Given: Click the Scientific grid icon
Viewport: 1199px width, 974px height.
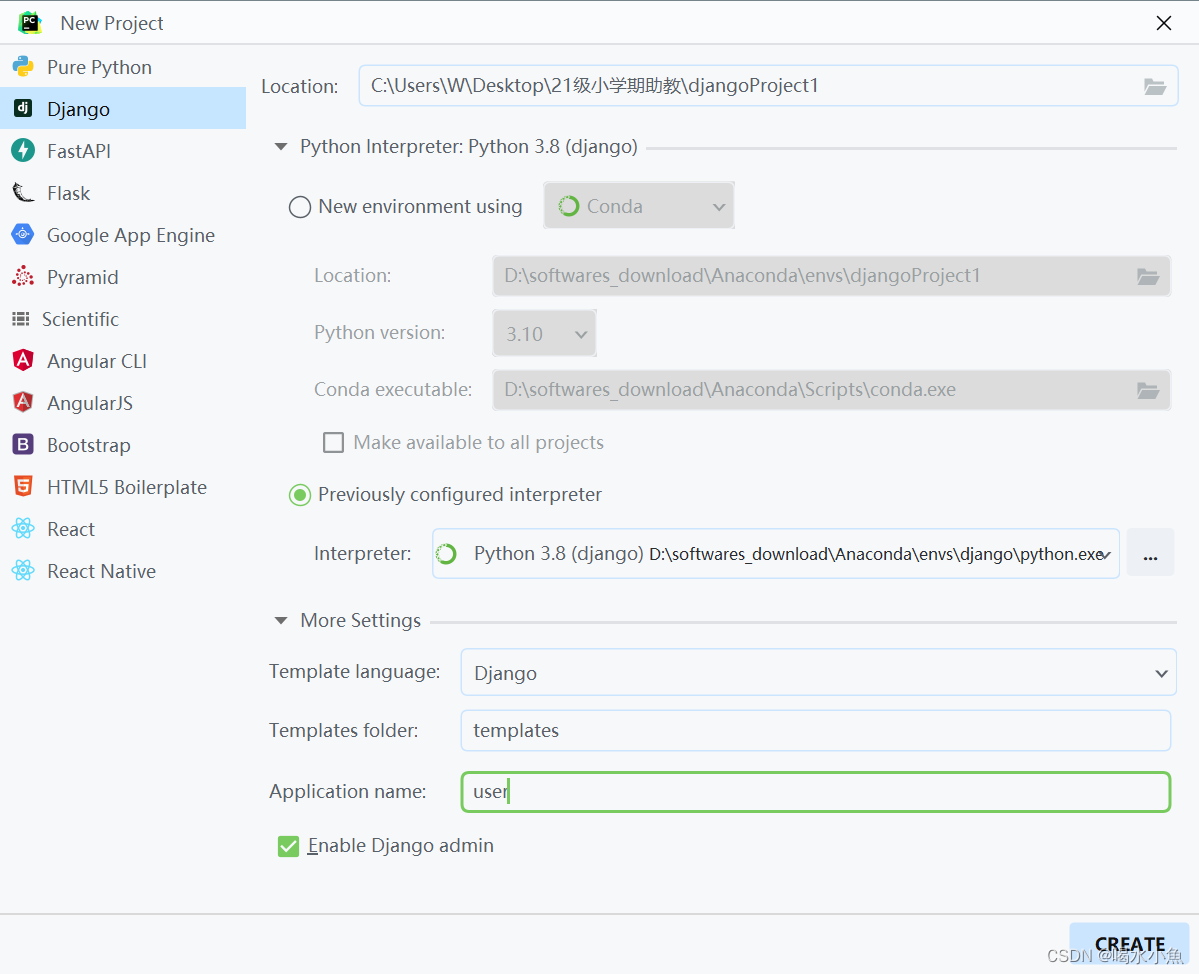Looking at the screenshot, I should [x=21, y=319].
